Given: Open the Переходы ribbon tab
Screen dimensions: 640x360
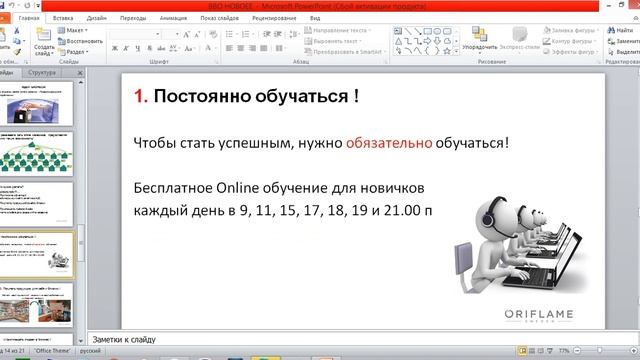Looking at the screenshot, I should [x=133, y=18].
